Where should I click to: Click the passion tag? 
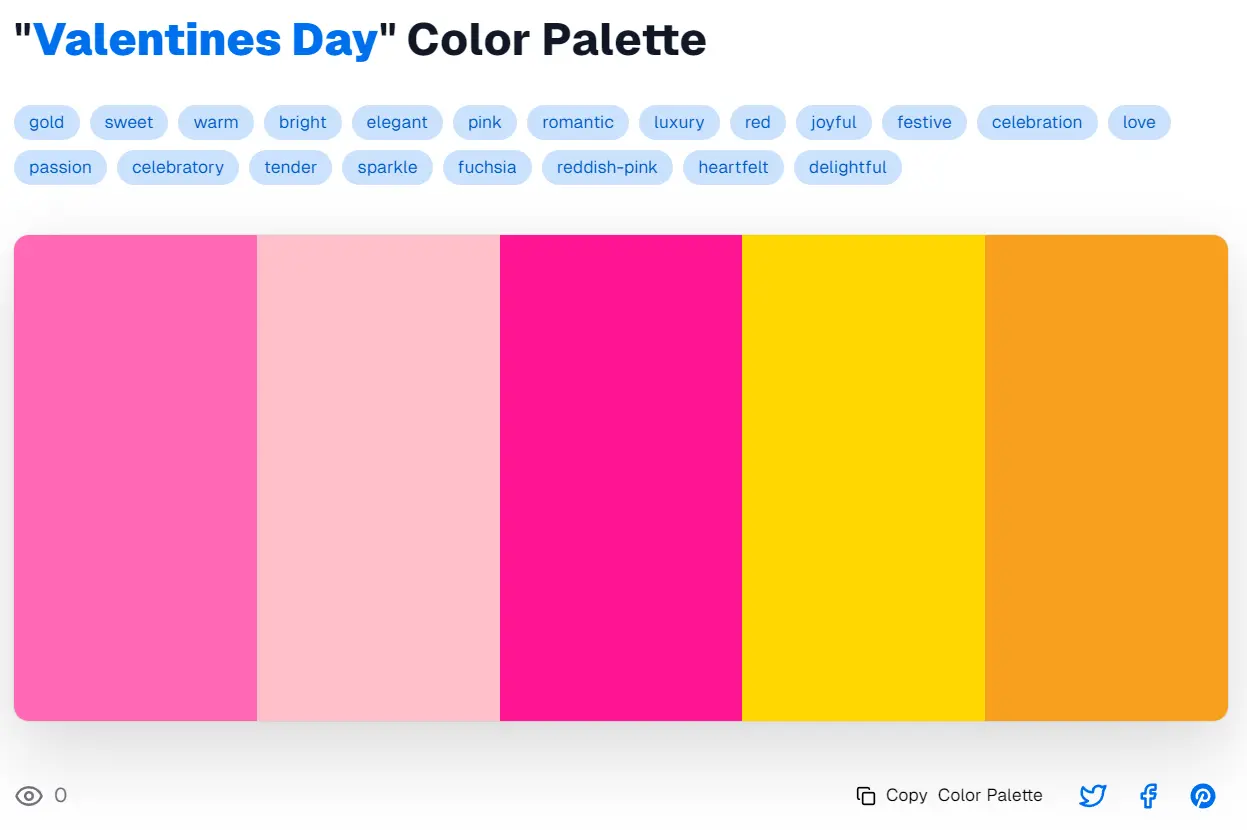60,167
